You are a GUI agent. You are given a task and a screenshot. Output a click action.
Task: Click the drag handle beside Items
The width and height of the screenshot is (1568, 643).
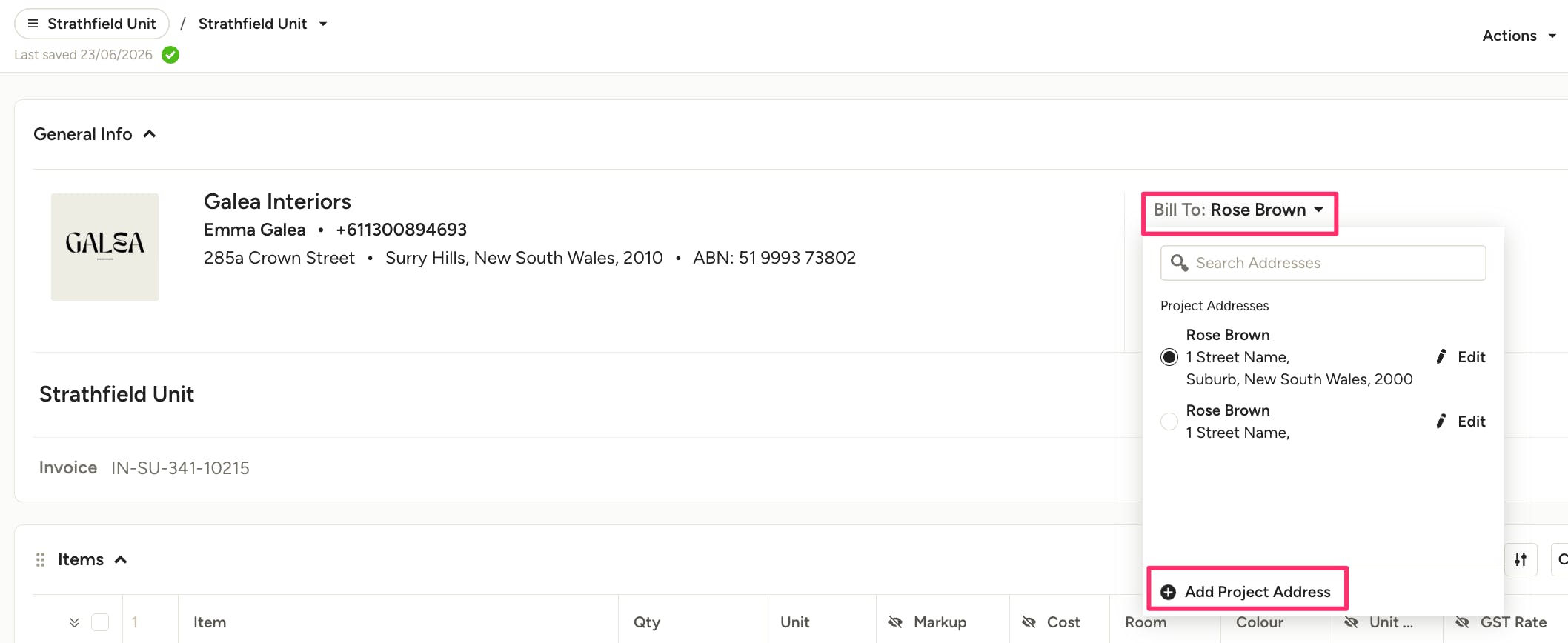point(40,559)
